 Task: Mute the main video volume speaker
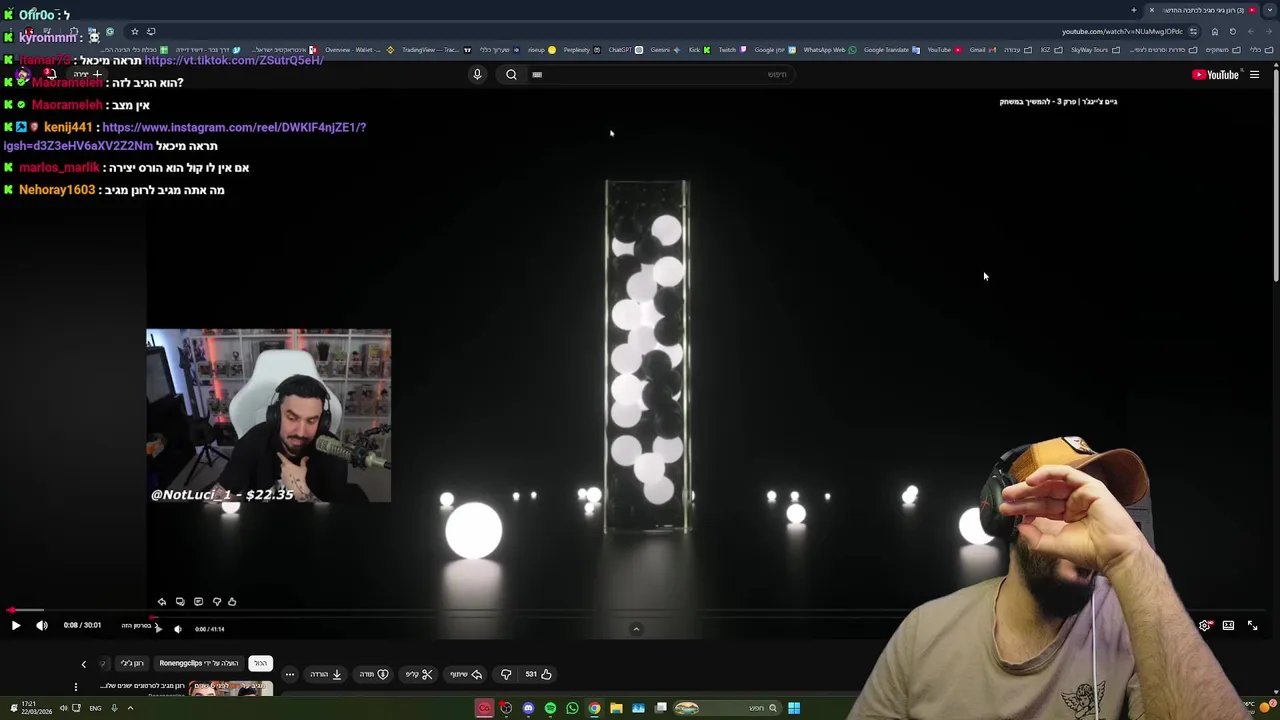pyautogui.click(x=42, y=626)
